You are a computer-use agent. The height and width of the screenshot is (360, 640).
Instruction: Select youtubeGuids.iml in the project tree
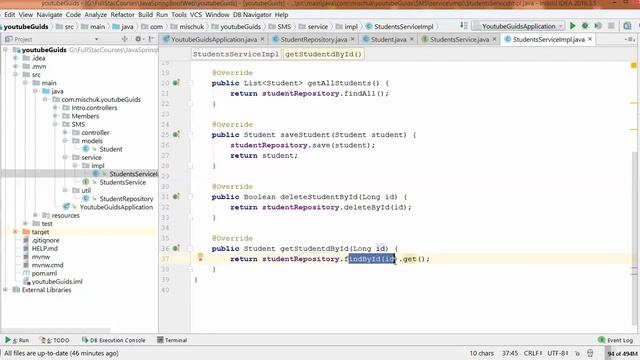coord(57,282)
